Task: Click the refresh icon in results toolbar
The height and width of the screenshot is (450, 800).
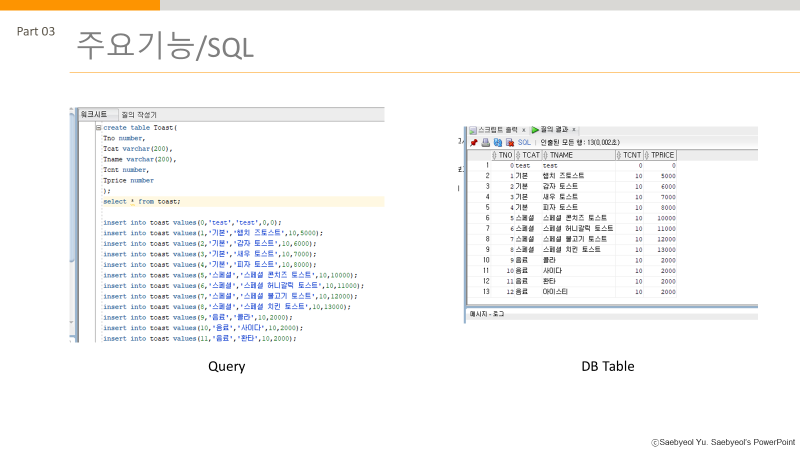Action: [x=497, y=142]
